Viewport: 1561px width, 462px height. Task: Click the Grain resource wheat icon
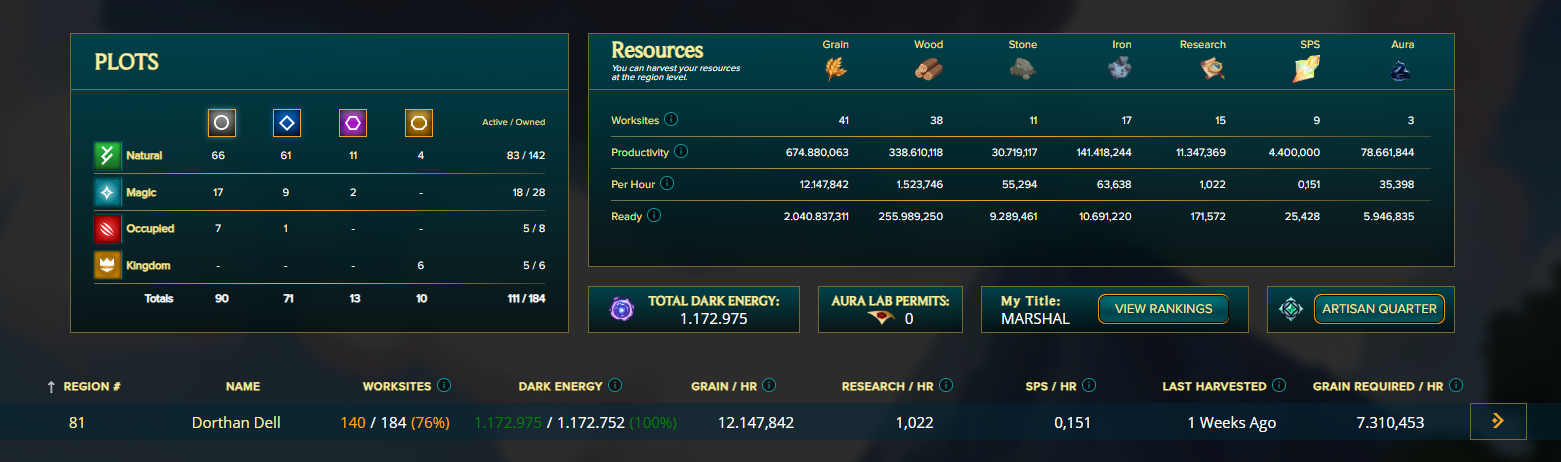835,68
